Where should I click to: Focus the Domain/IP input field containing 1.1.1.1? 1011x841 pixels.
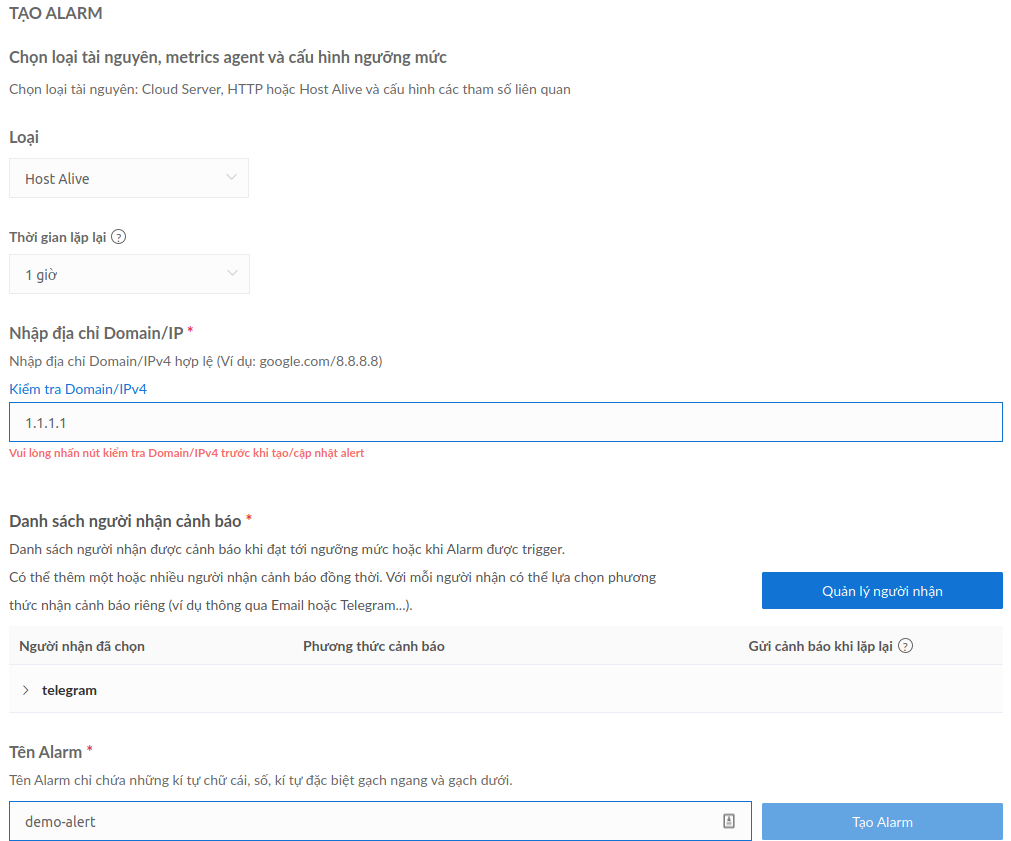[x=506, y=422]
